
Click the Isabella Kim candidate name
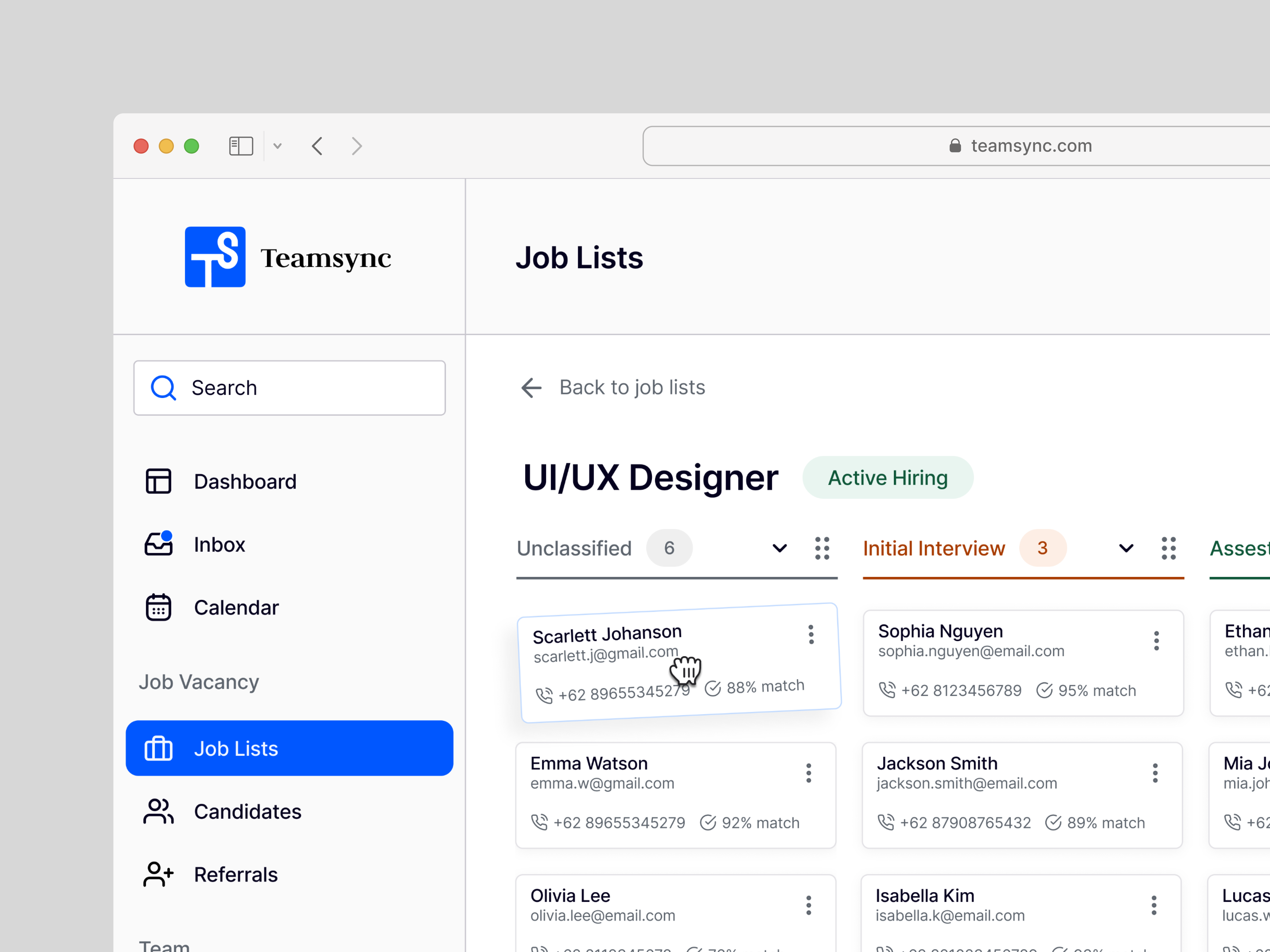pyautogui.click(x=925, y=896)
